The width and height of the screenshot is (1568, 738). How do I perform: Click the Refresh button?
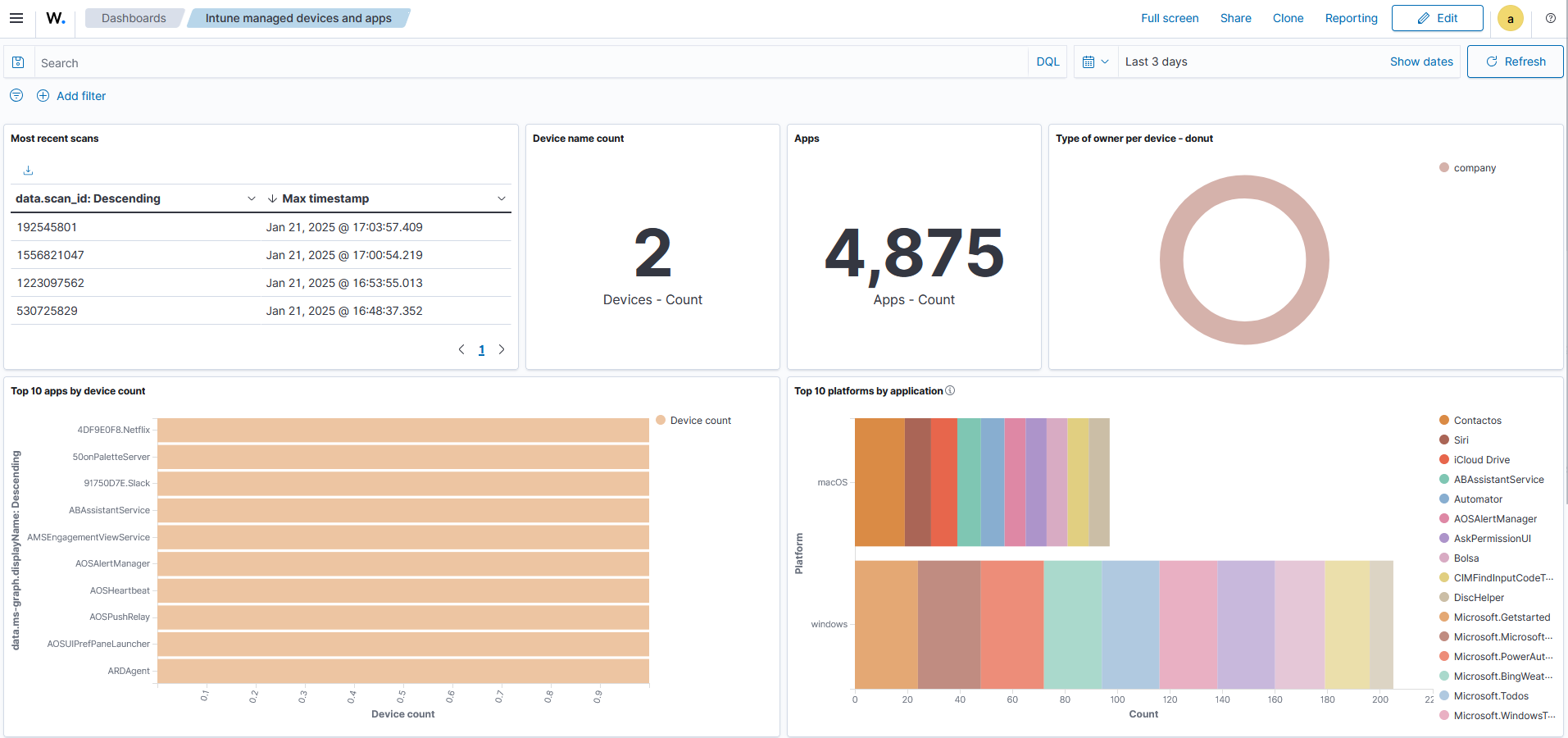pyautogui.click(x=1515, y=62)
